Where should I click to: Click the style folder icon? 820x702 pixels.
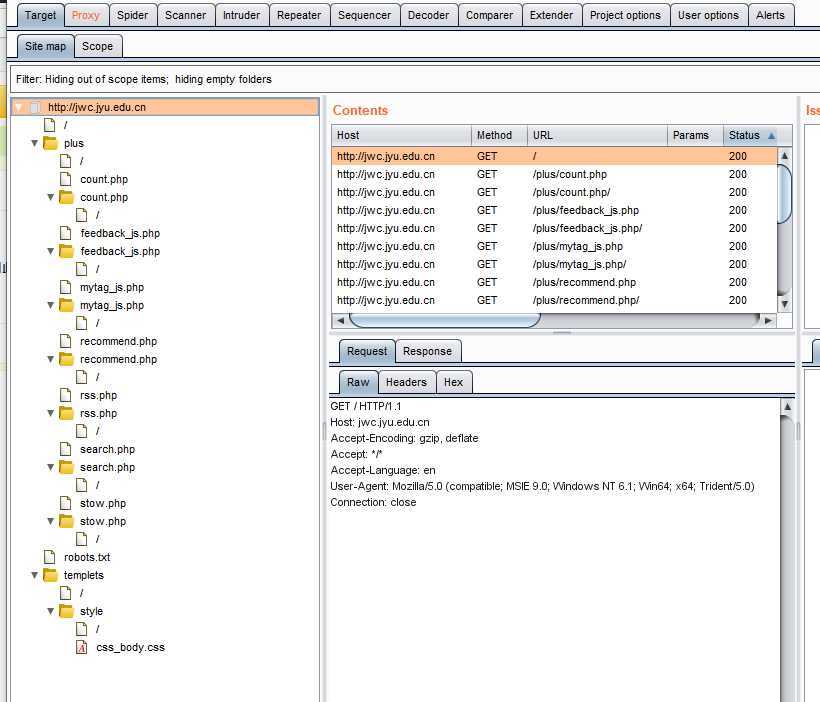pyautogui.click(x=66, y=610)
